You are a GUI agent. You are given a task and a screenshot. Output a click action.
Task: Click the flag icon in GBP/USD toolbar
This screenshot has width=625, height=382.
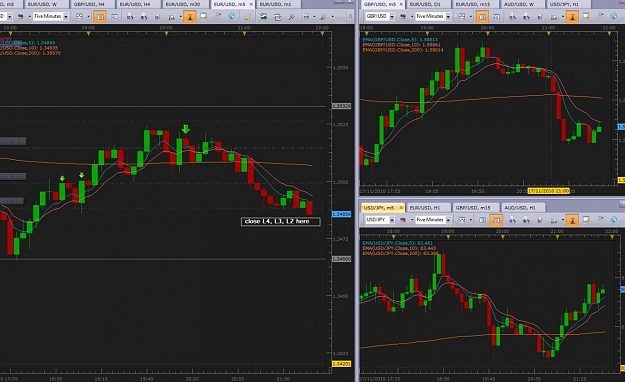coord(403,16)
